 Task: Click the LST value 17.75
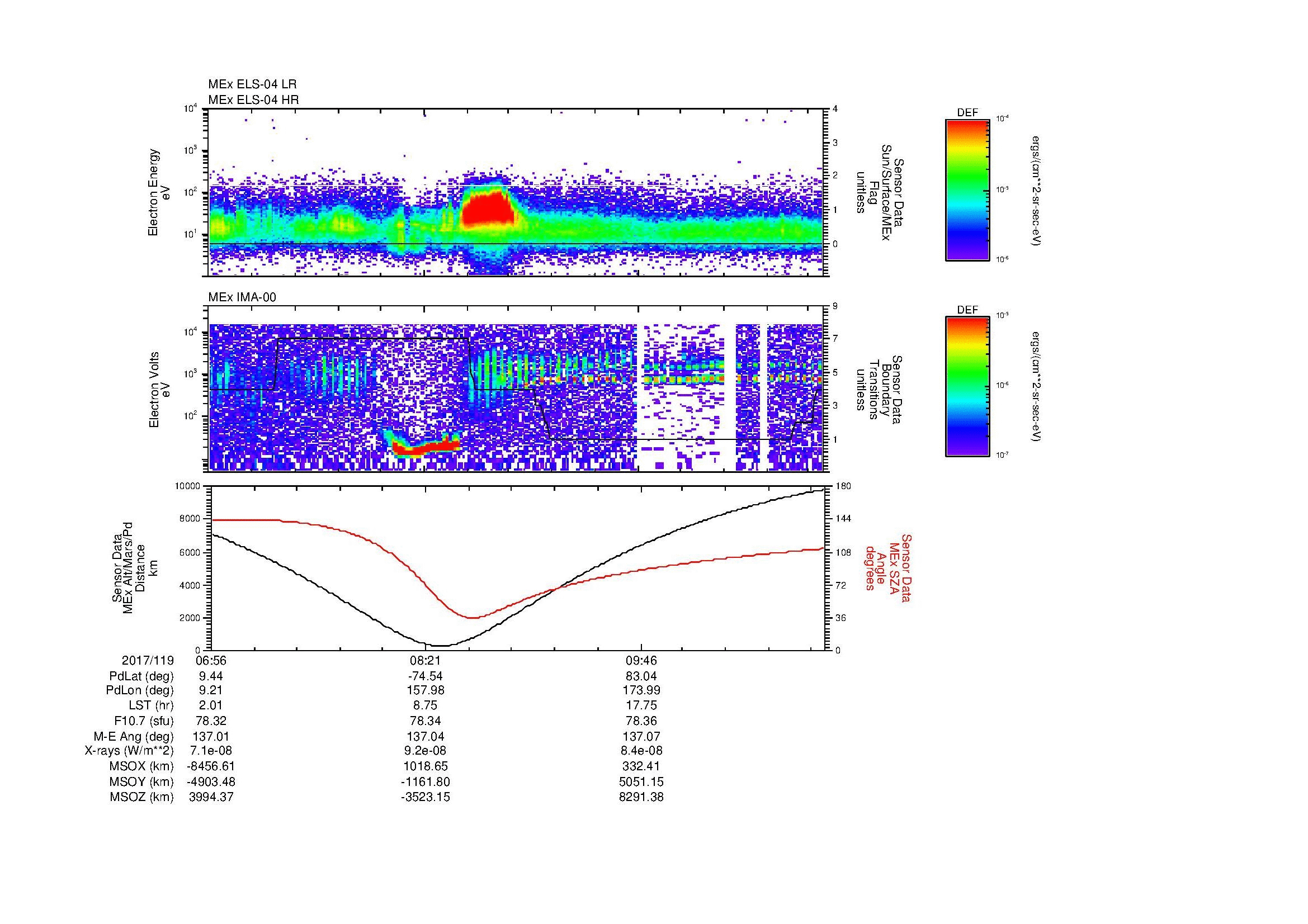point(641,706)
